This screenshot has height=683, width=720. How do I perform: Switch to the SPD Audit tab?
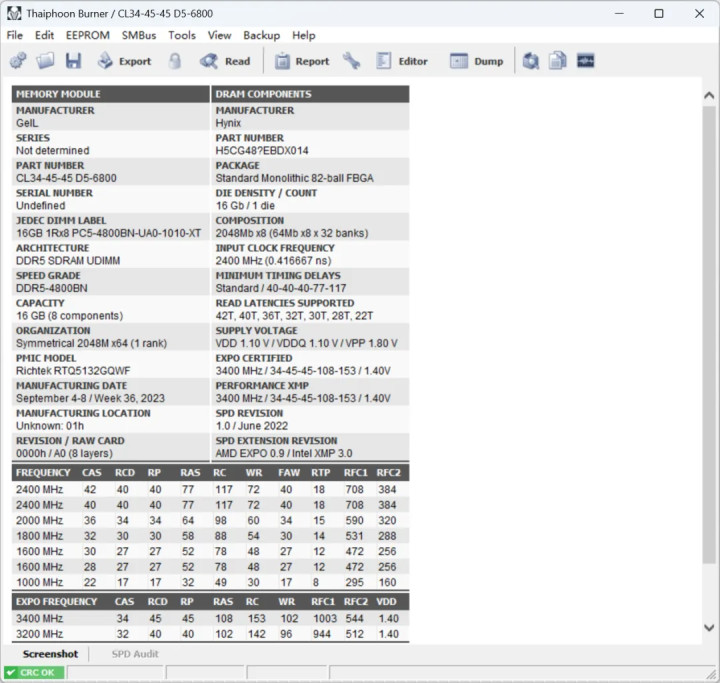coord(135,654)
